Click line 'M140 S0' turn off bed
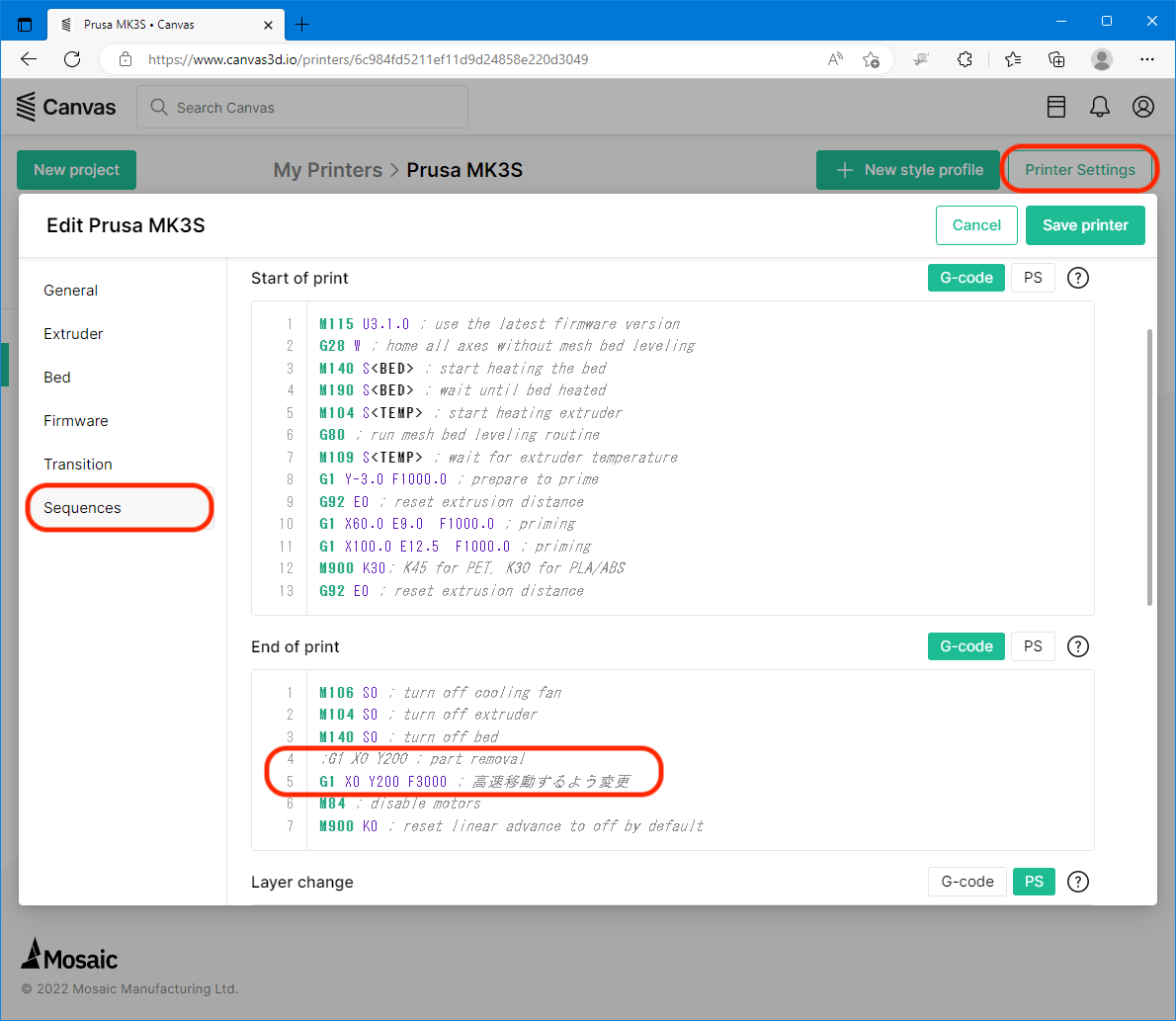Viewport: 1176px width, 1021px height. pyautogui.click(x=409, y=736)
